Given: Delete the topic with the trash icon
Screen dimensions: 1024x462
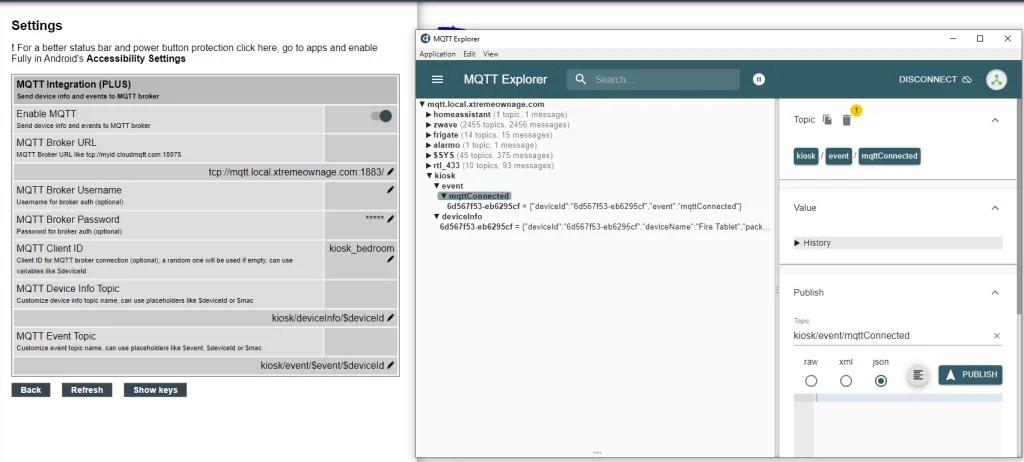Looking at the screenshot, I should point(846,120).
